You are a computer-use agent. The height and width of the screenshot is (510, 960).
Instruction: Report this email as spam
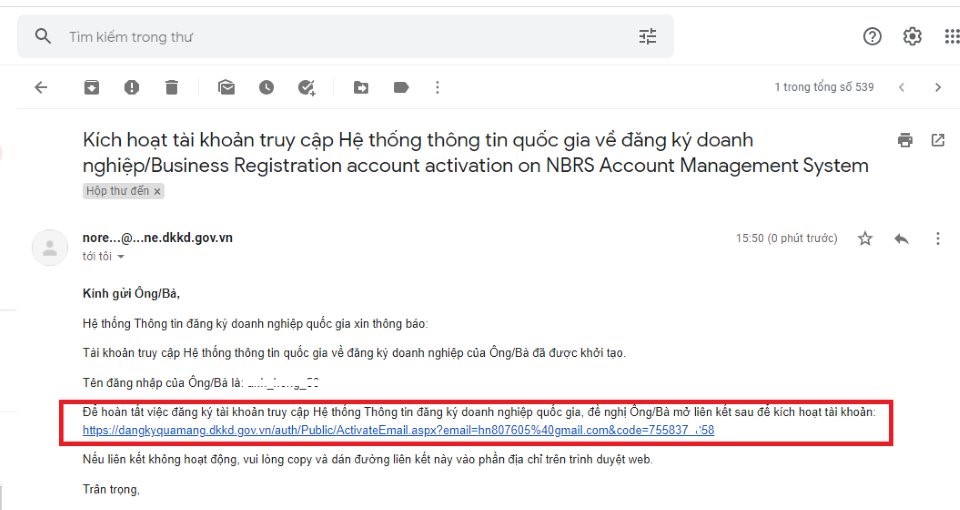131,88
